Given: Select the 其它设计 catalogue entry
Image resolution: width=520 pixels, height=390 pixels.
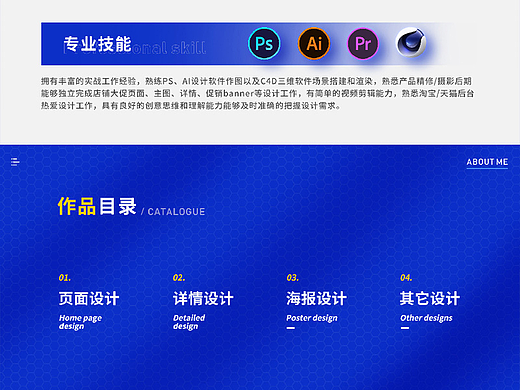Looking at the screenshot, I should tap(430, 298).
